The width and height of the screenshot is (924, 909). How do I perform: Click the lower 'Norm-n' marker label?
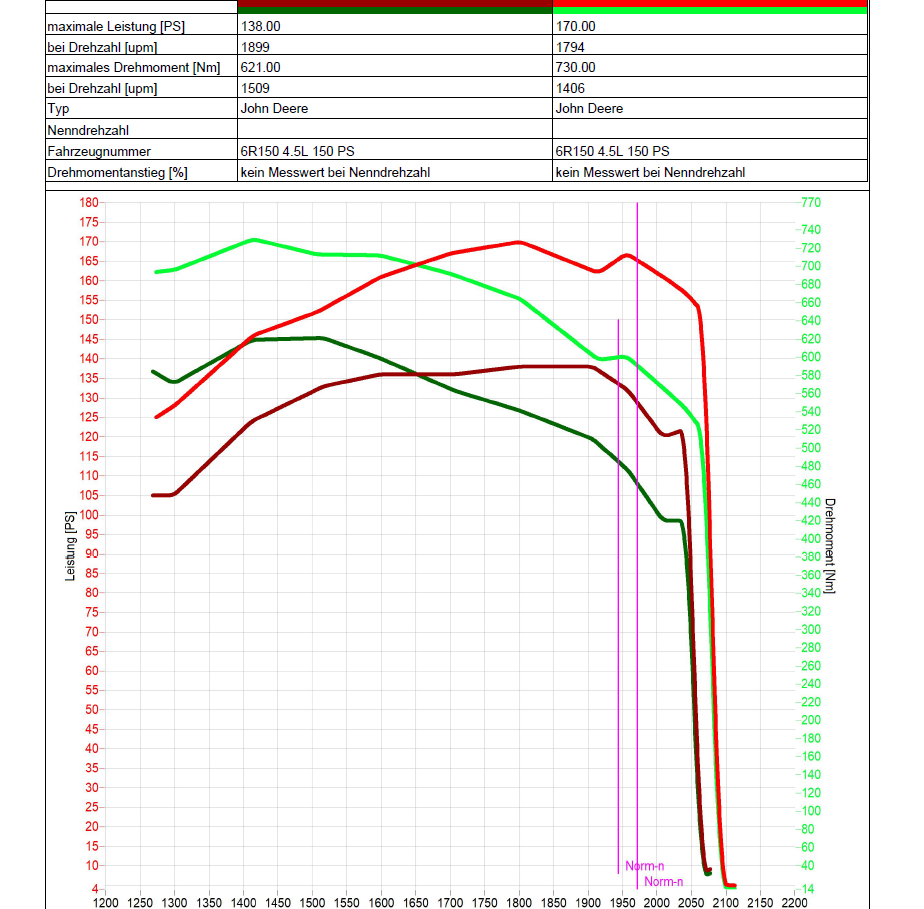point(664,881)
